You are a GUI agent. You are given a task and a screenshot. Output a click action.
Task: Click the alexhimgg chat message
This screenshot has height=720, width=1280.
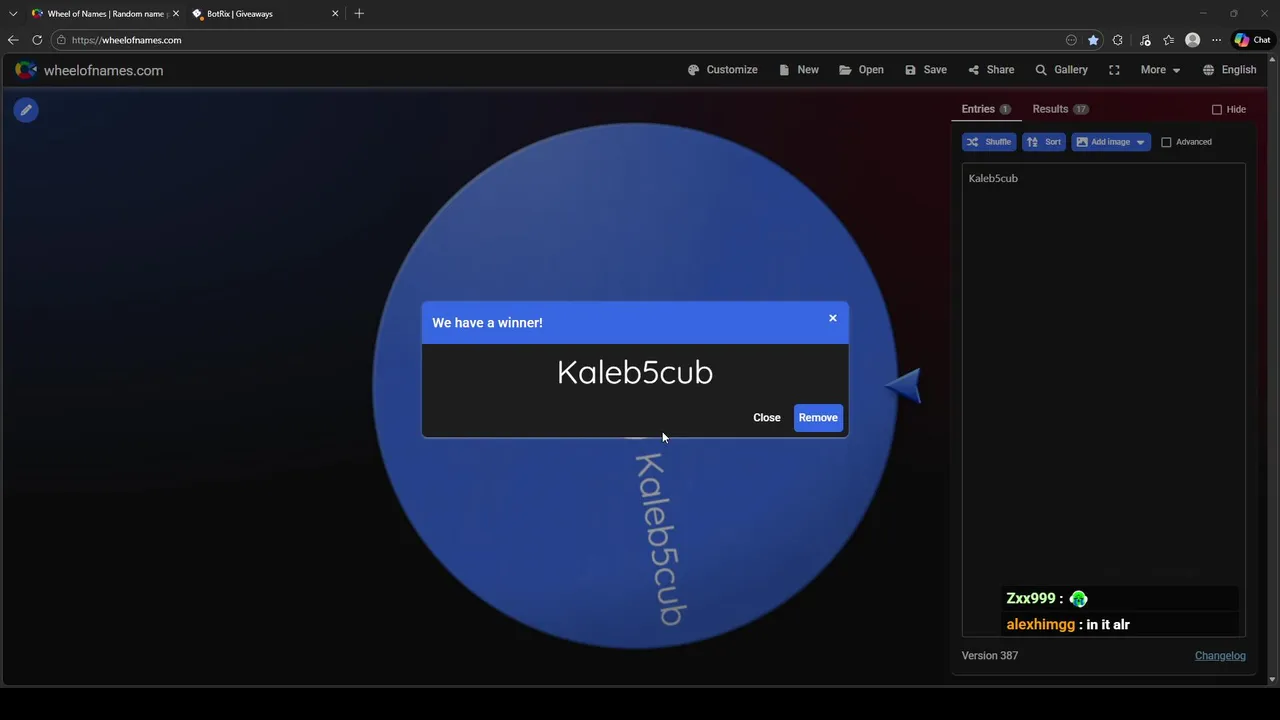pyautogui.click(x=1068, y=624)
